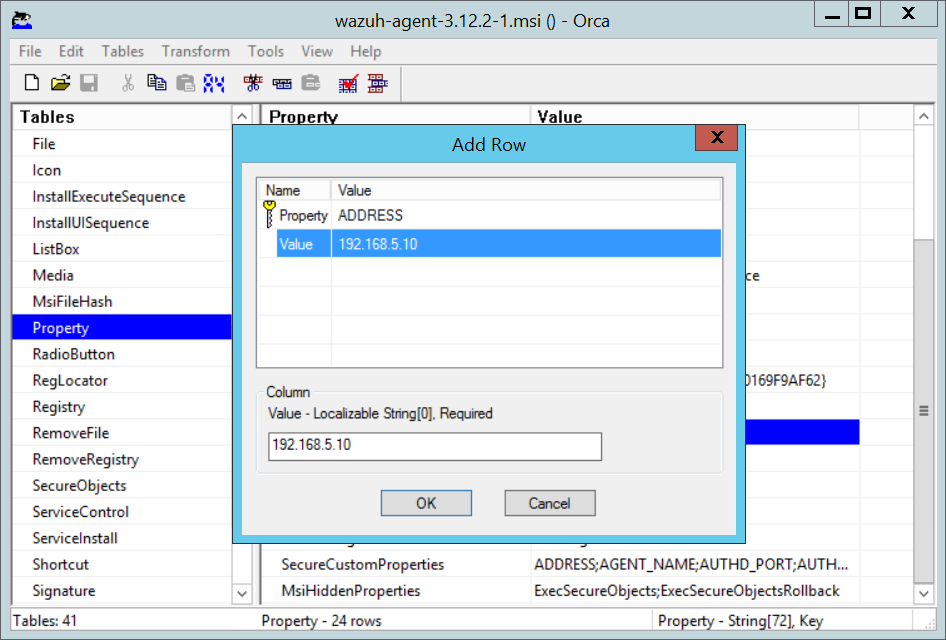Select the ServiceControl table
The width and height of the screenshot is (946, 640).
[122, 512]
